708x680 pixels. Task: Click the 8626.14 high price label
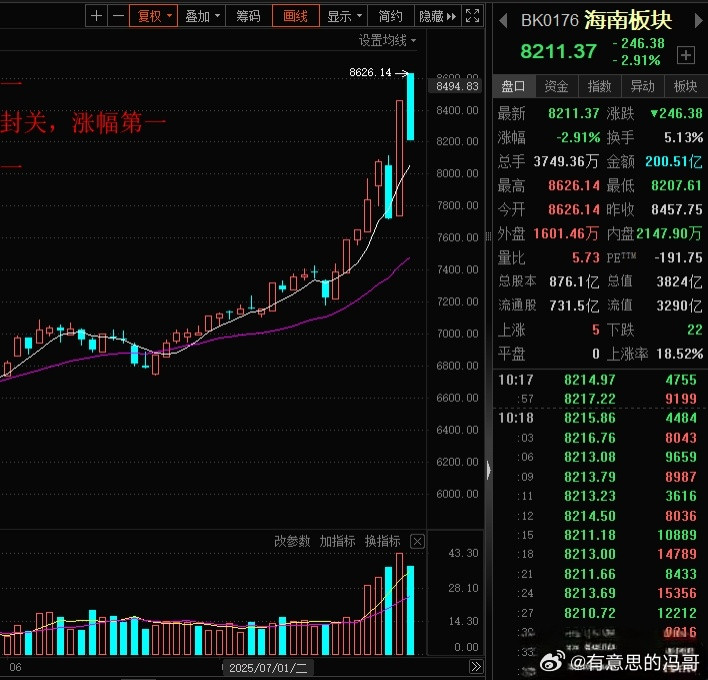click(x=370, y=72)
